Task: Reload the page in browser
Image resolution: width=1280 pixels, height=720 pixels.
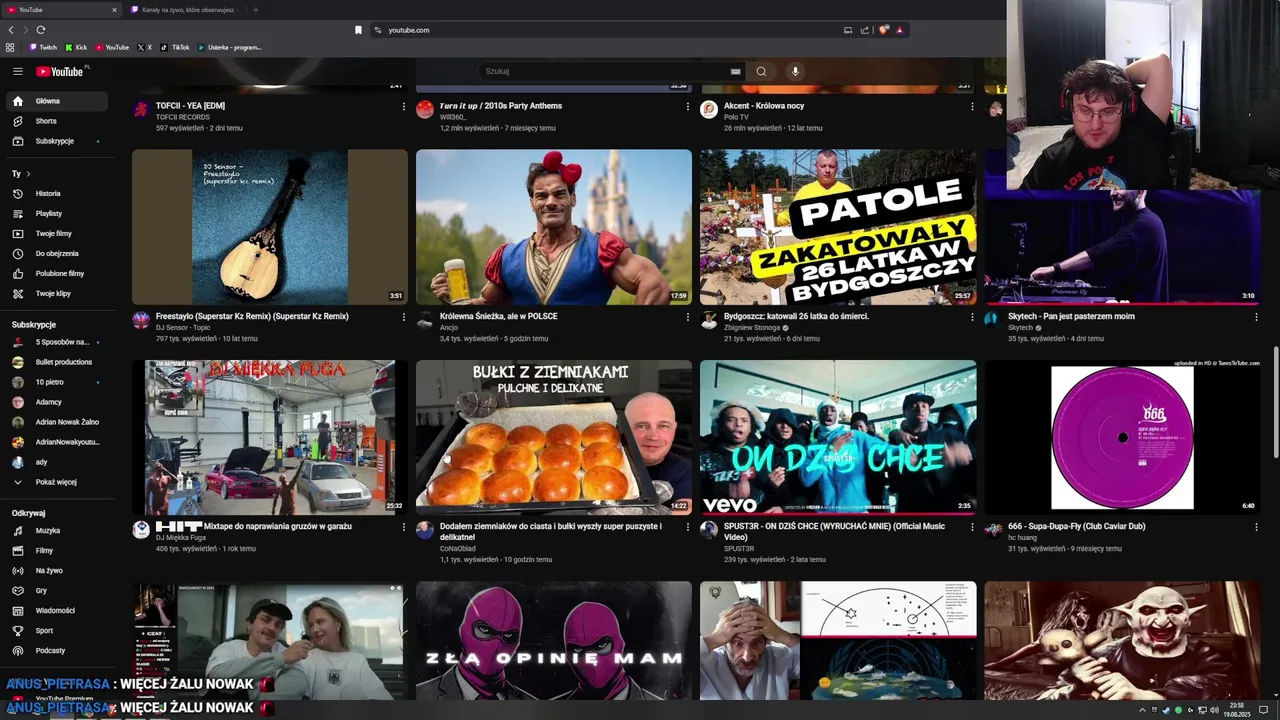Action: click(x=41, y=30)
